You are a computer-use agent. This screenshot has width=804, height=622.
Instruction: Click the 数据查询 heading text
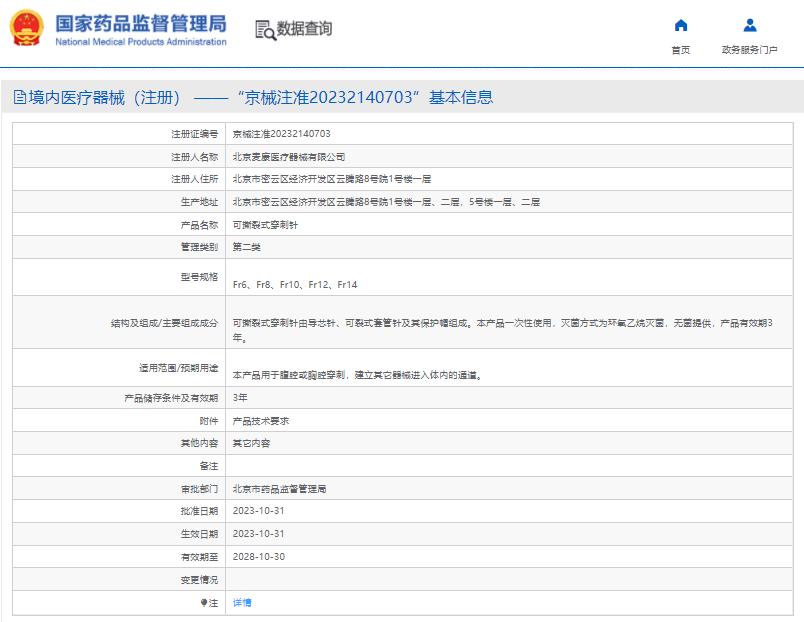305,29
